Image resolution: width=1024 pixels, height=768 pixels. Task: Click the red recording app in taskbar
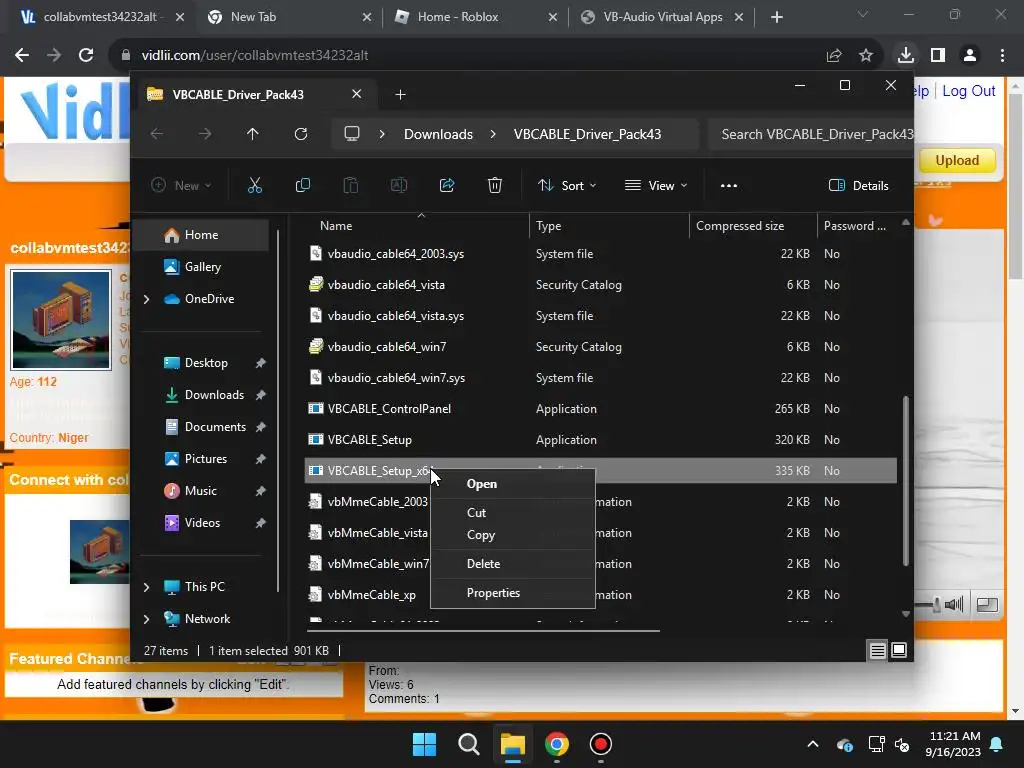click(600, 744)
